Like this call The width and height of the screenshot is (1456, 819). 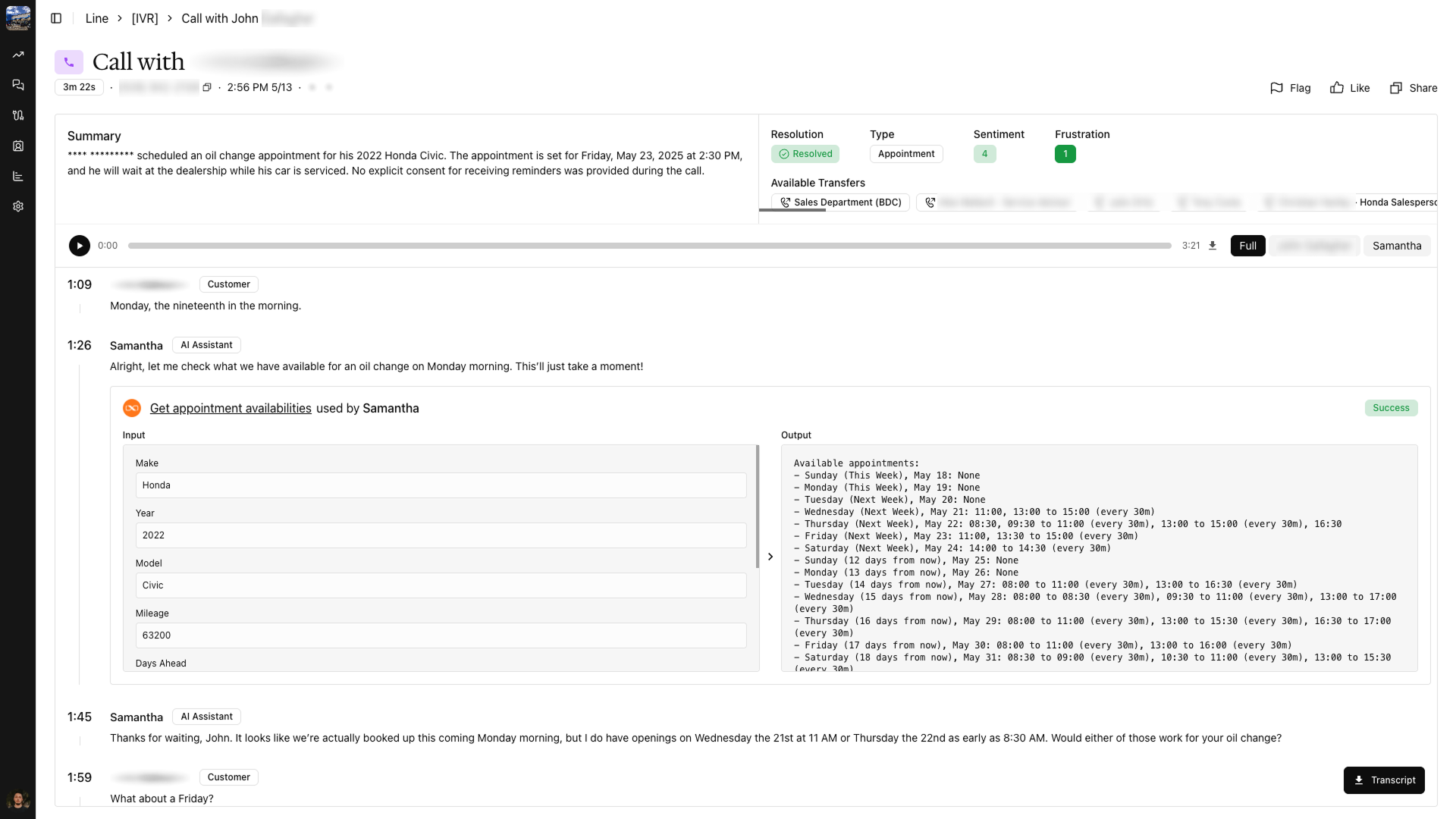pyautogui.click(x=1350, y=88)
